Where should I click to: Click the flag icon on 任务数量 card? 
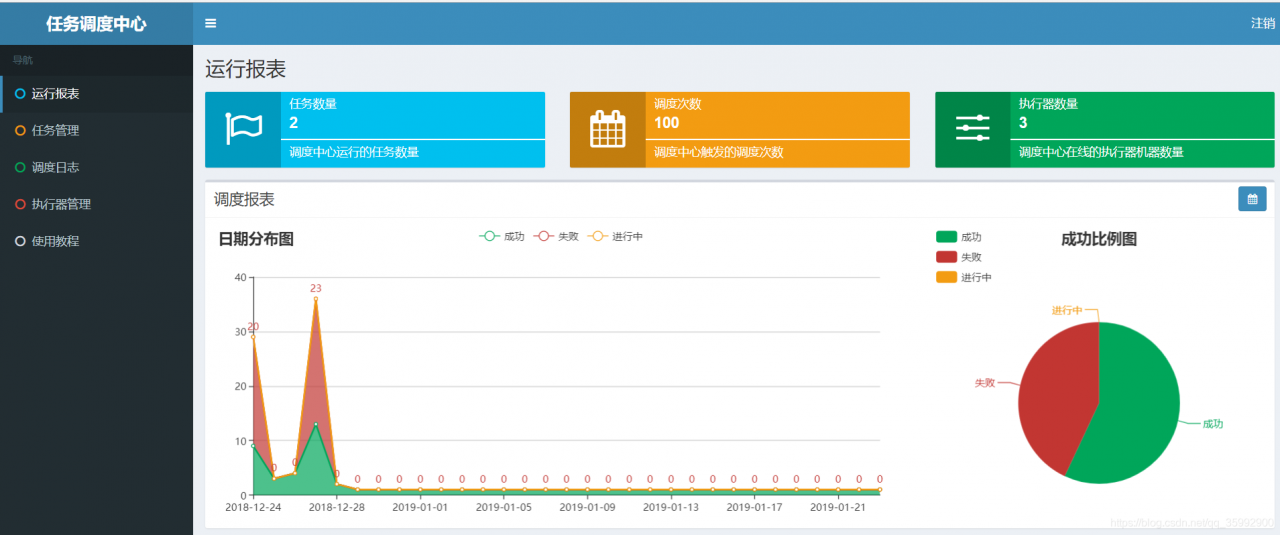pos(243,129)
